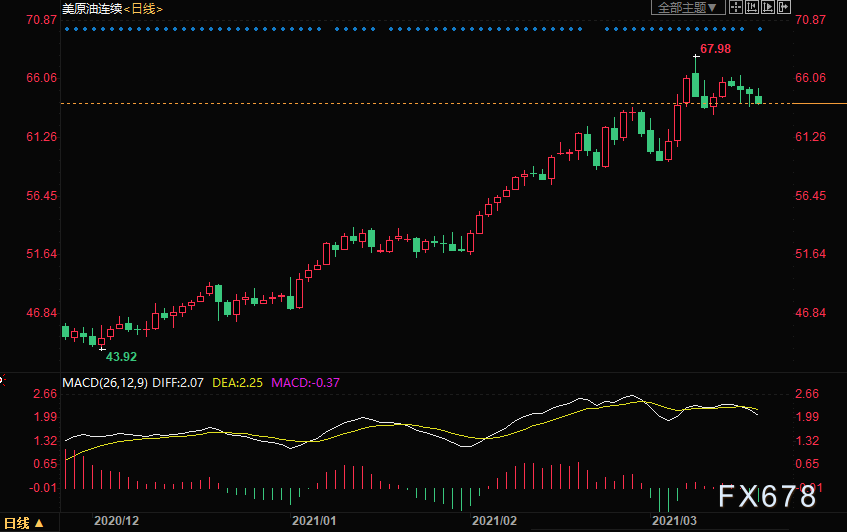Image resolution: width=847 pixels, height=532 pixels.
Task: Click the axis rewind icon in toolbar
Action: [751, 8]
